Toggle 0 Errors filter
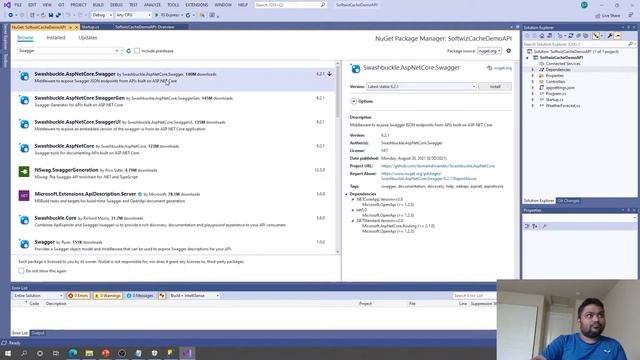The width and height of the screenshot is (640, 360). point(78,296)
